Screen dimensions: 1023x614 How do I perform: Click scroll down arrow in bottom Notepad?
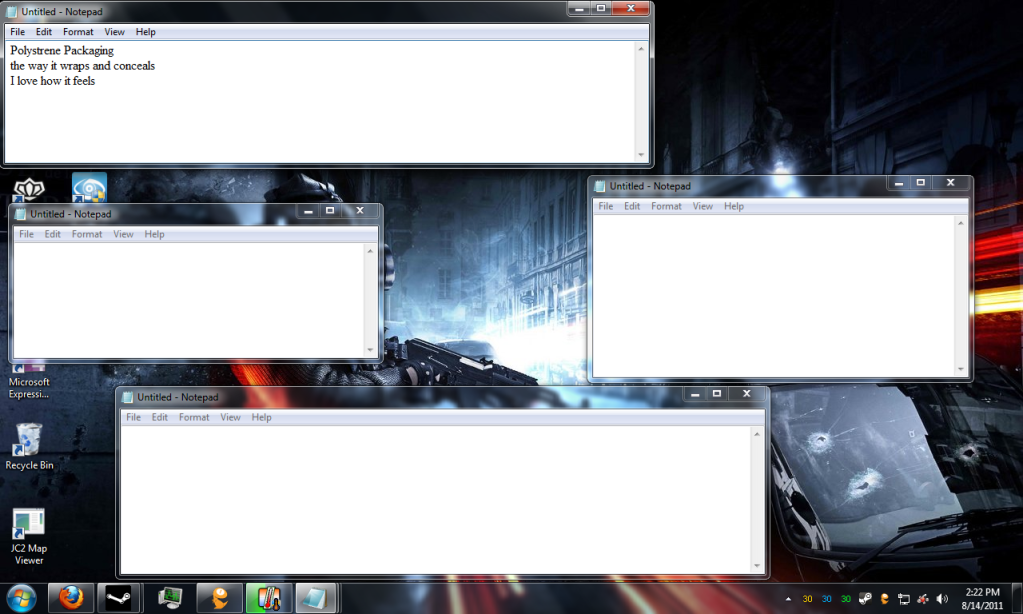tap(757, 566)
